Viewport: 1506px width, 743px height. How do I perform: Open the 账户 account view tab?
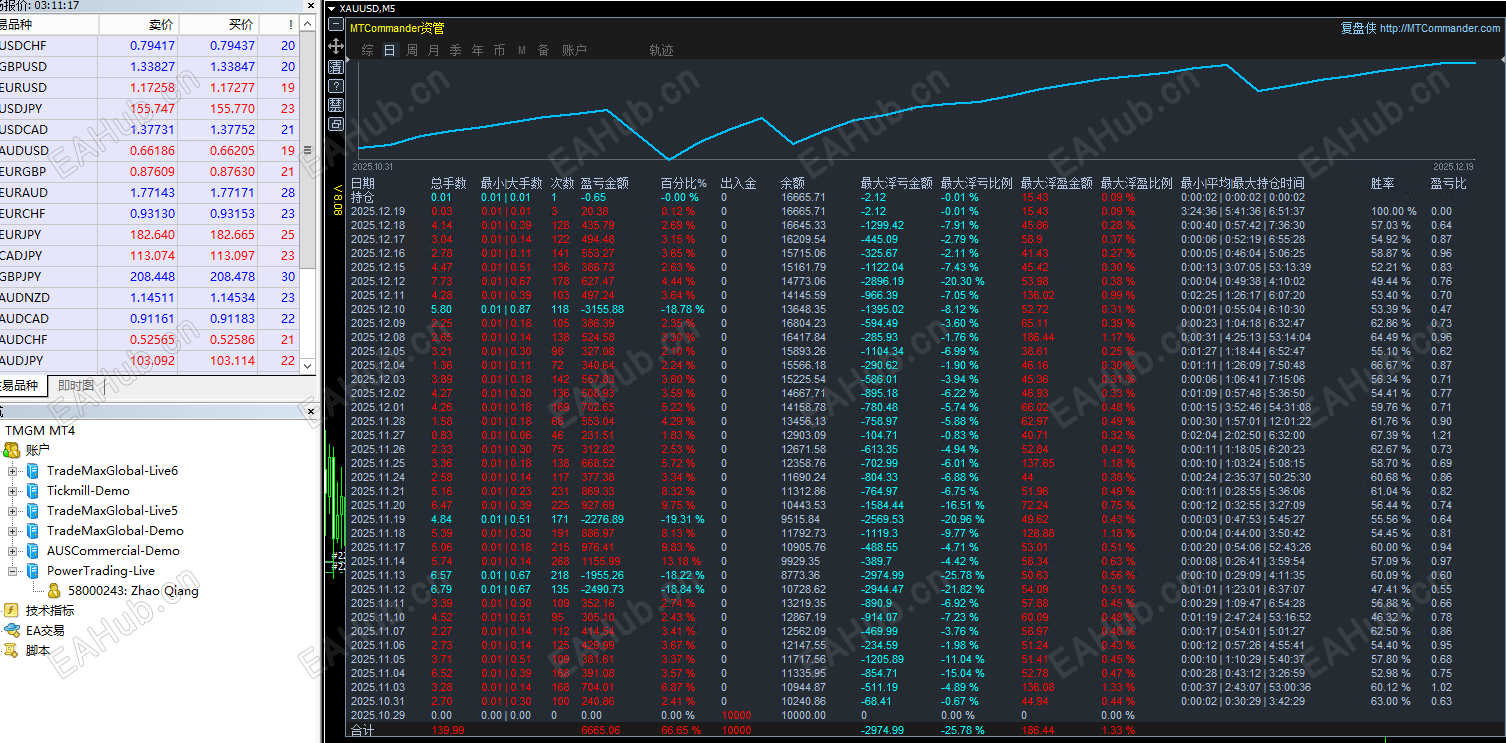(x=574, y=50)
